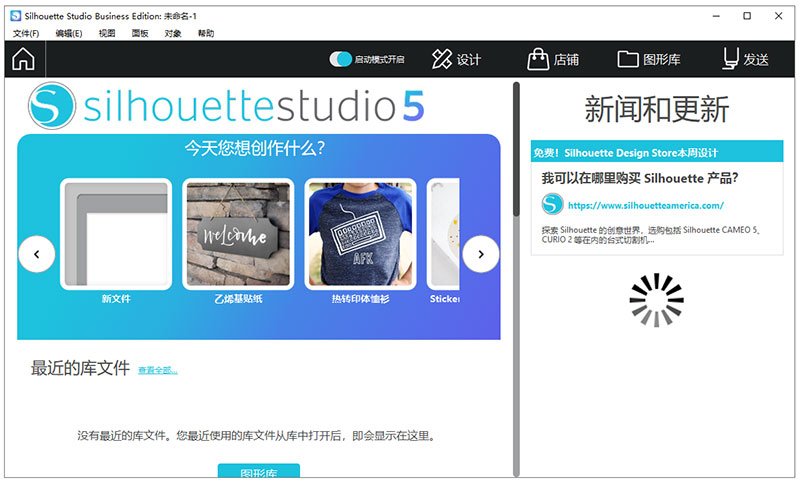Image resolution: width=800 pixels, height=482 pixels.
Task: Click the 图形库 button at bottom
Action: click(259, 471)
